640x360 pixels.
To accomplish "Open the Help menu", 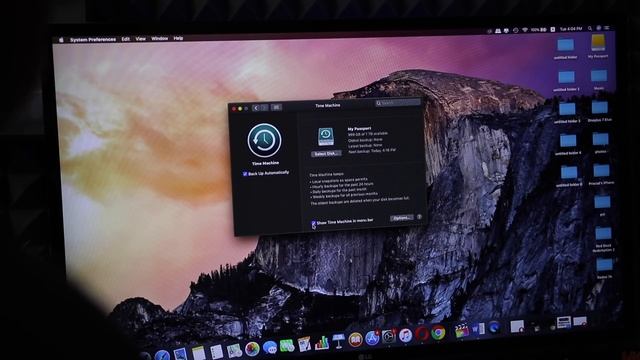I will point(178,38).
